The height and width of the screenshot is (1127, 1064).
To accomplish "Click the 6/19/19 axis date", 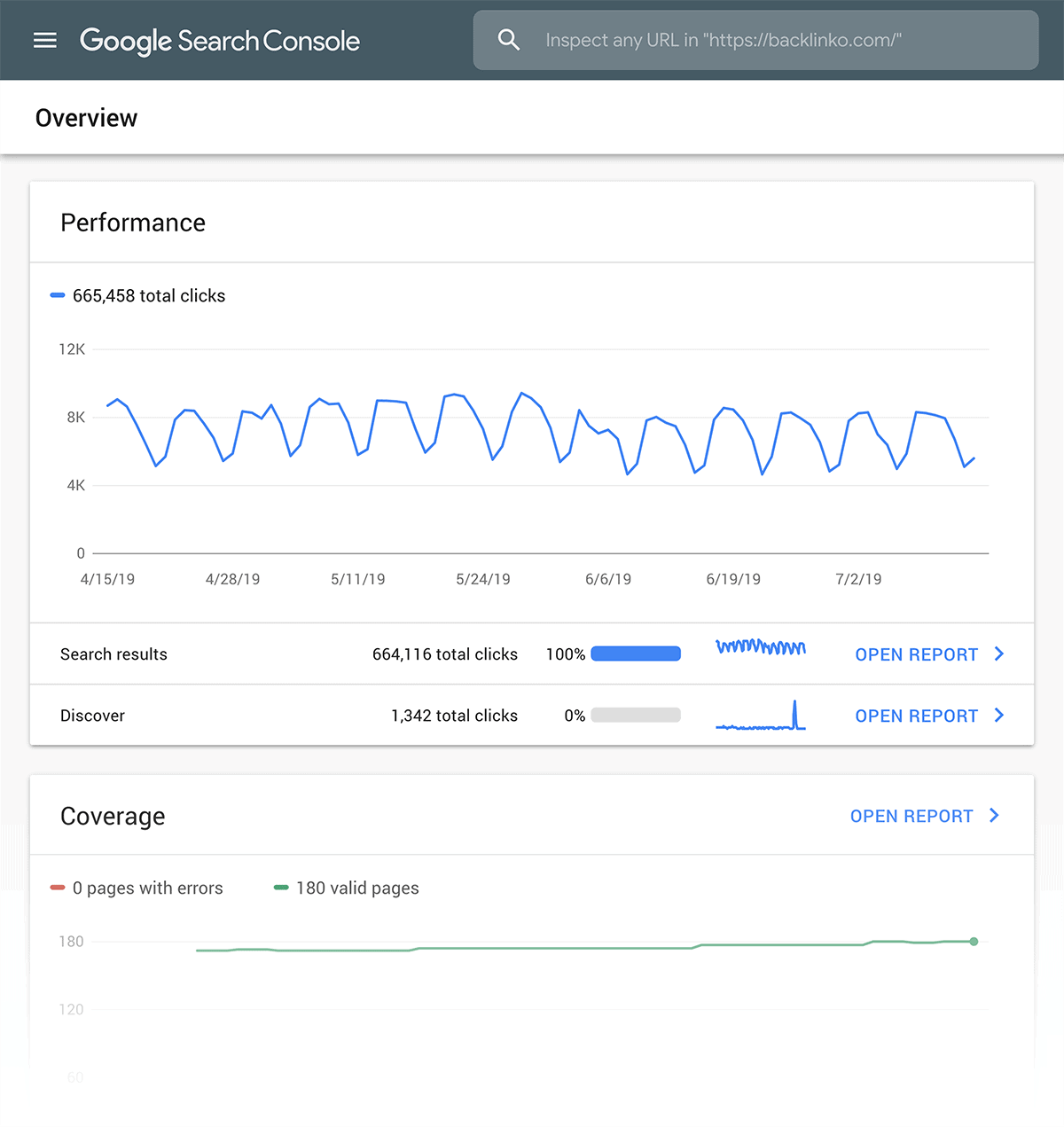I will pyautogui.click(x=733, y=579).
